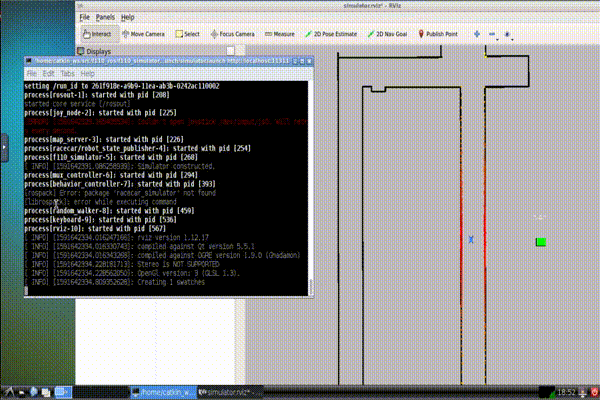Click the terminal window title bar icon

click(x=28, y=61)
